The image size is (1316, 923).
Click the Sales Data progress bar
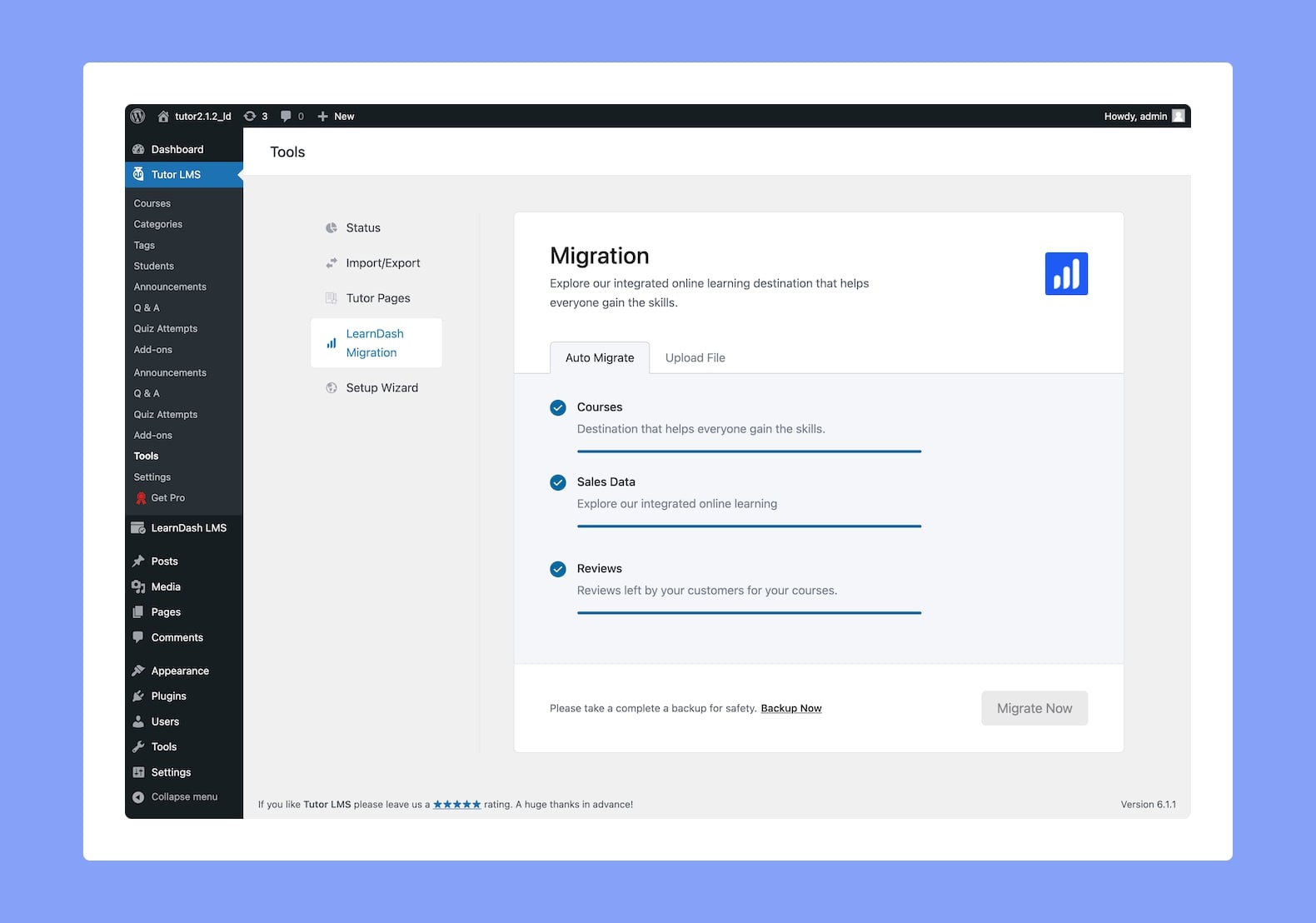pyautogui.click(x=749, y=526)
